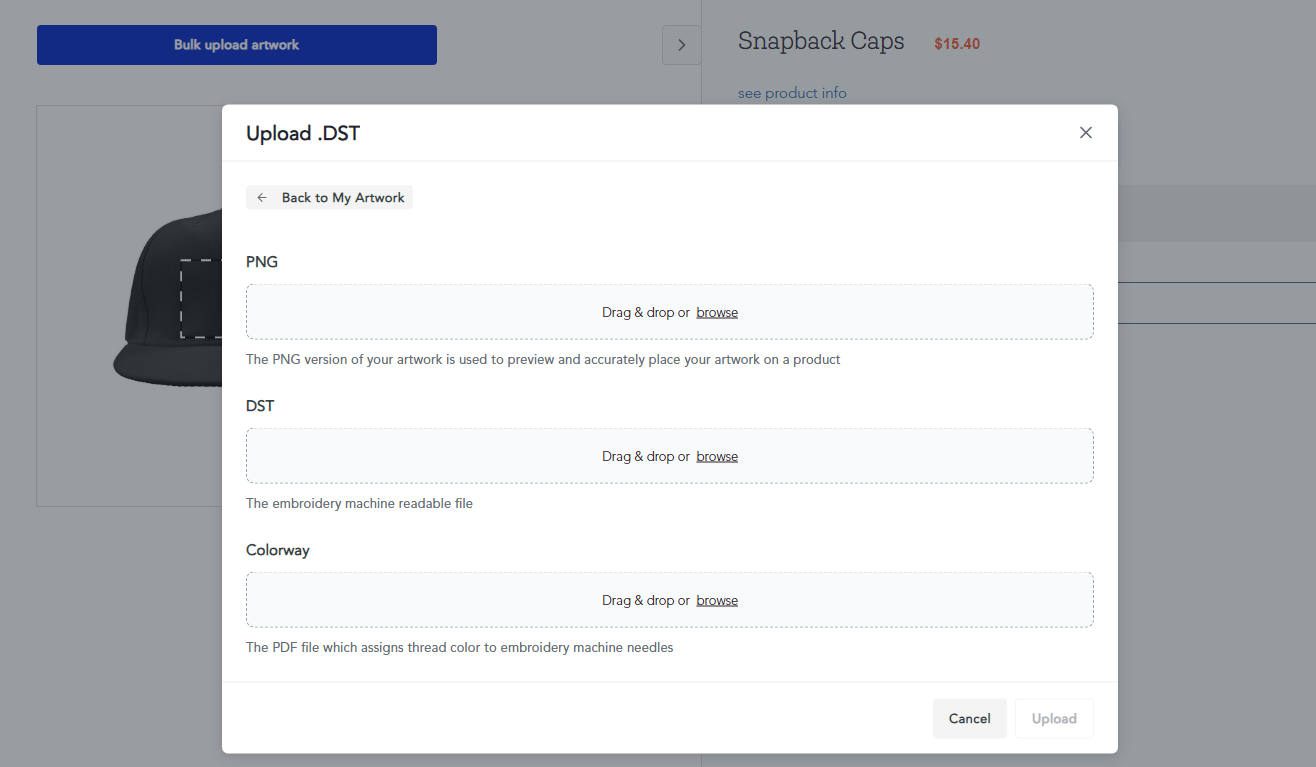Open the see product info link
Image resolution: width=1316 pixels, height=767 pixels.
pos(792,93)
